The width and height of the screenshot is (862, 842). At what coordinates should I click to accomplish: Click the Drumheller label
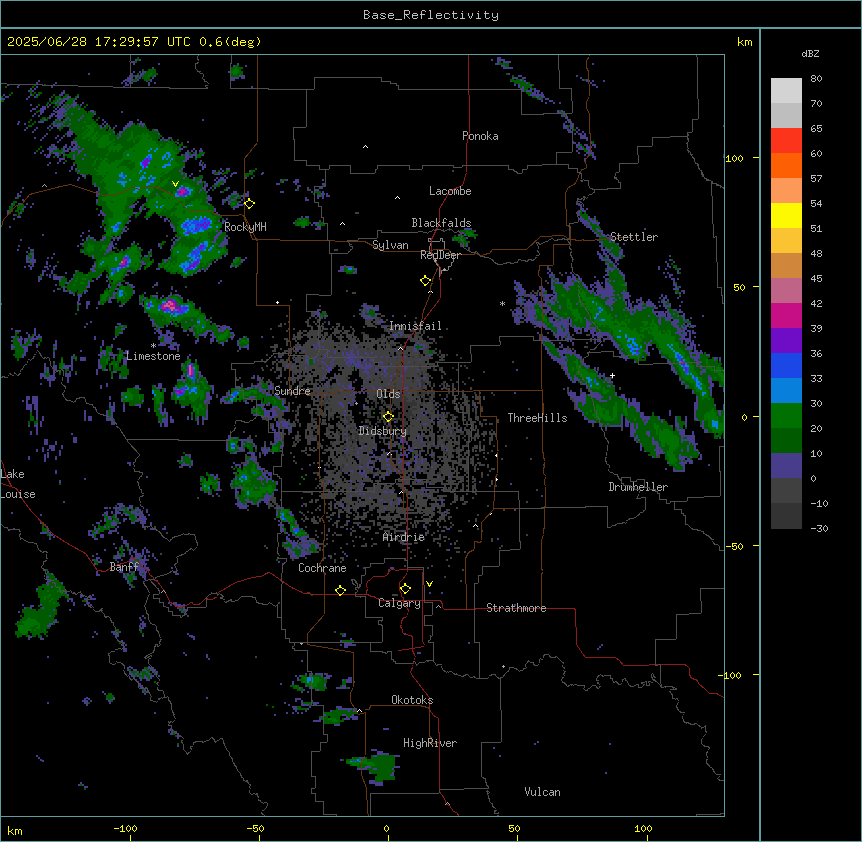pos(638,487)
